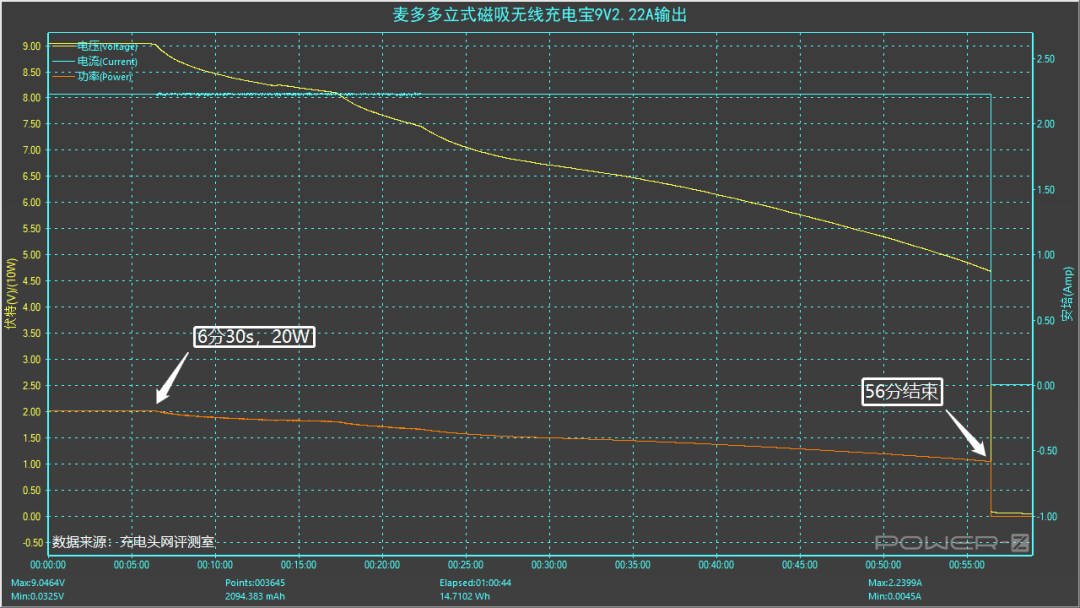
Task: Click the 00:35:00 time axis label
Action: tap(632, 565)
